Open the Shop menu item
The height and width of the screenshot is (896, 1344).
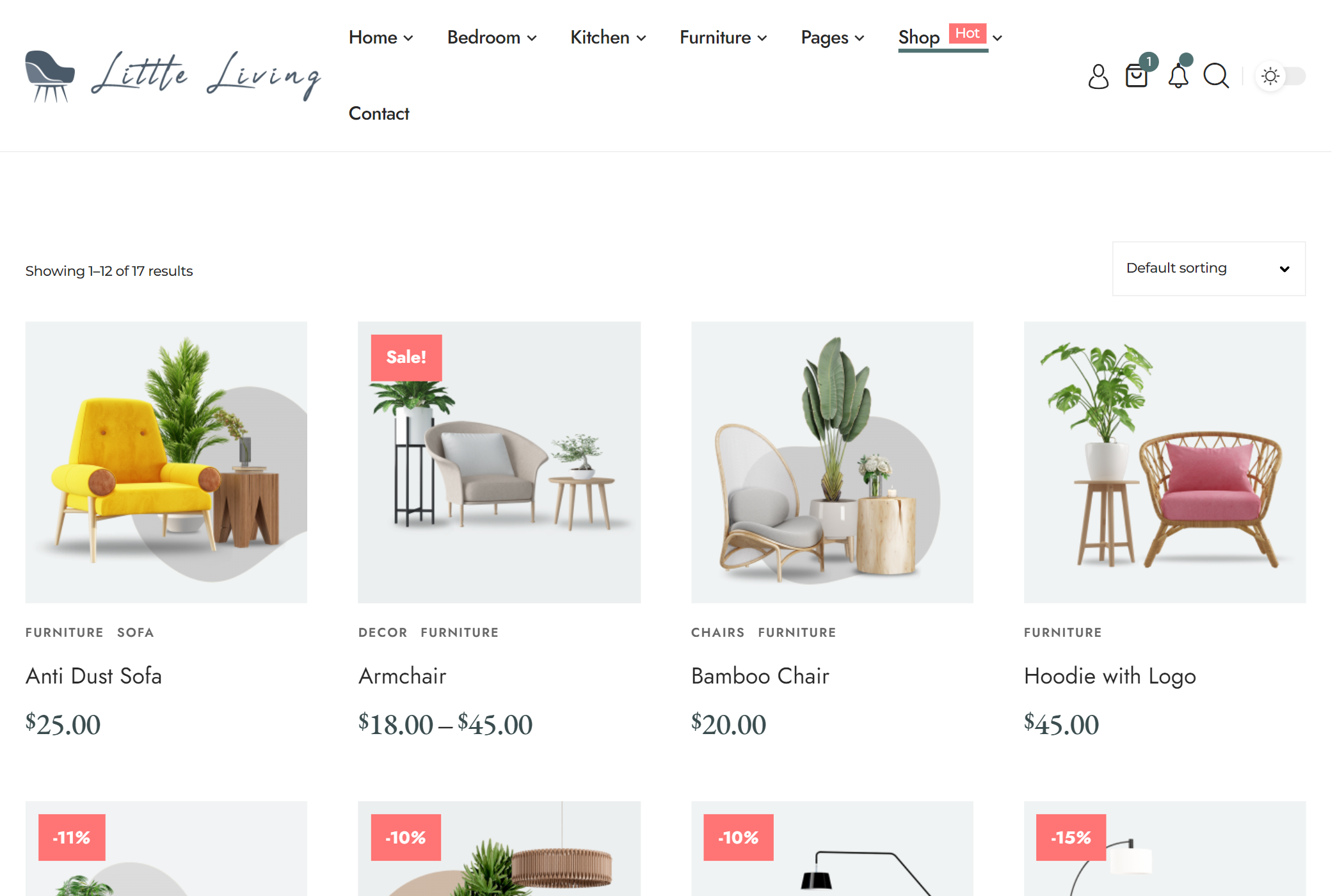(x=919, y=37)
